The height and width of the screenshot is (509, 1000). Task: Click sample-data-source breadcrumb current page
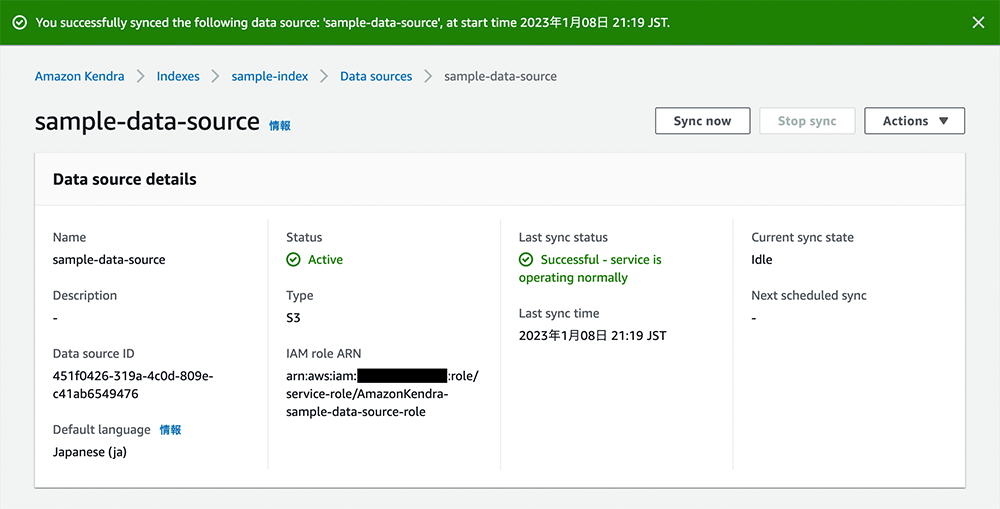click(501, 77)
